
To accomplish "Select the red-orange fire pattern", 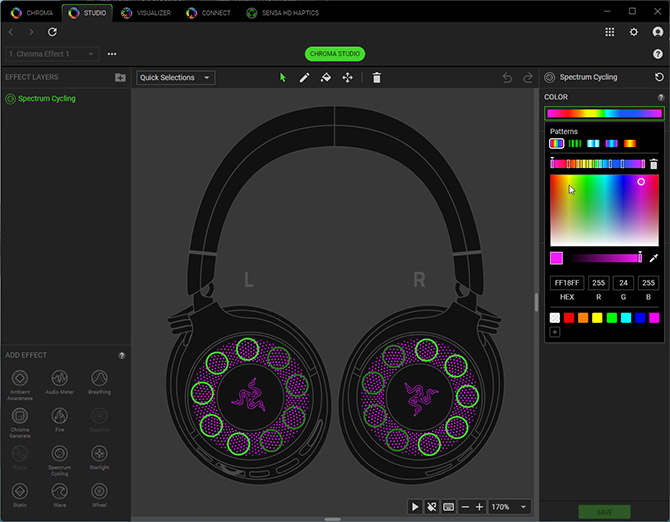I will pos(630,144).
